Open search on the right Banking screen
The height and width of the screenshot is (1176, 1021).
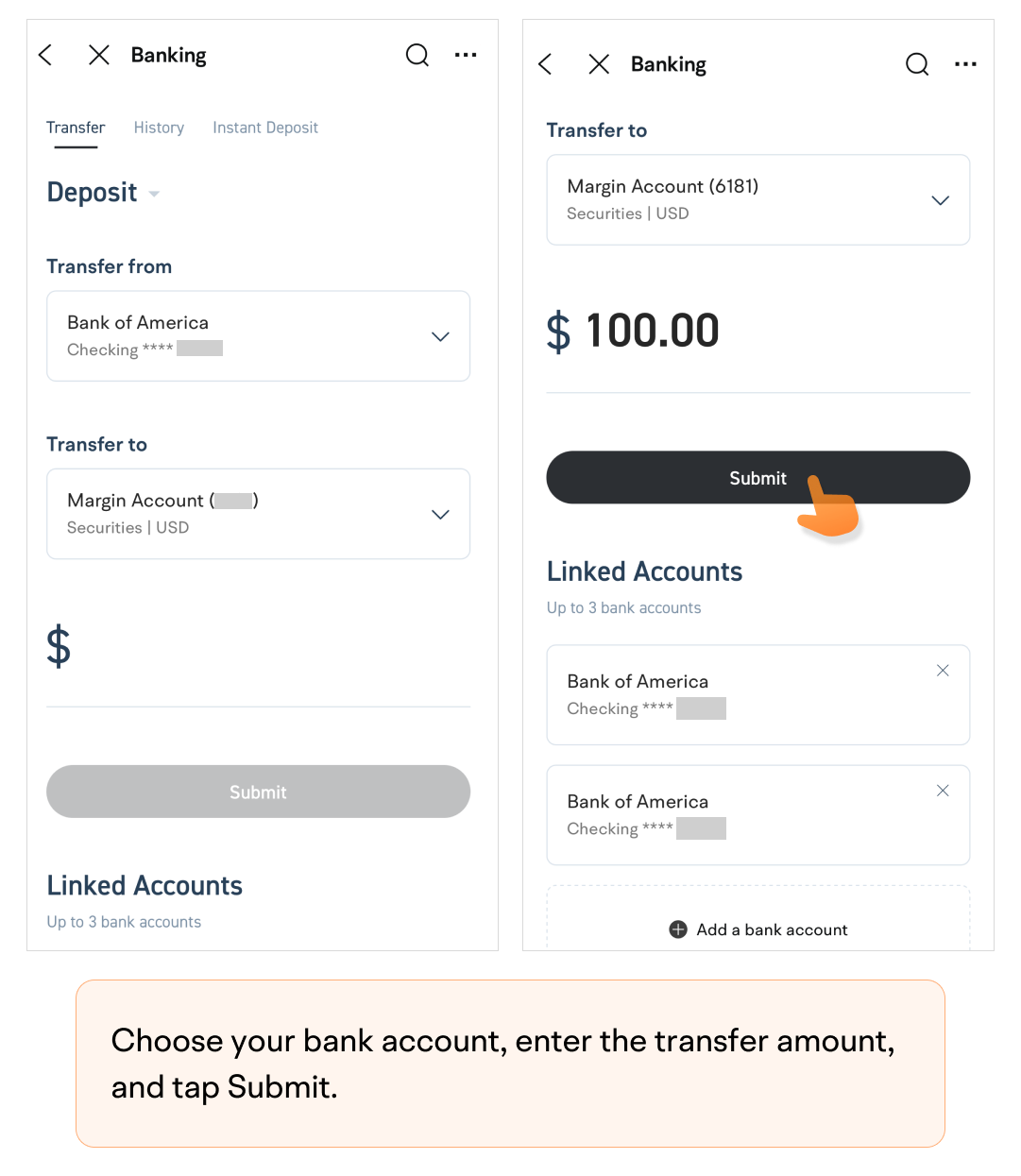coord(917,64)
